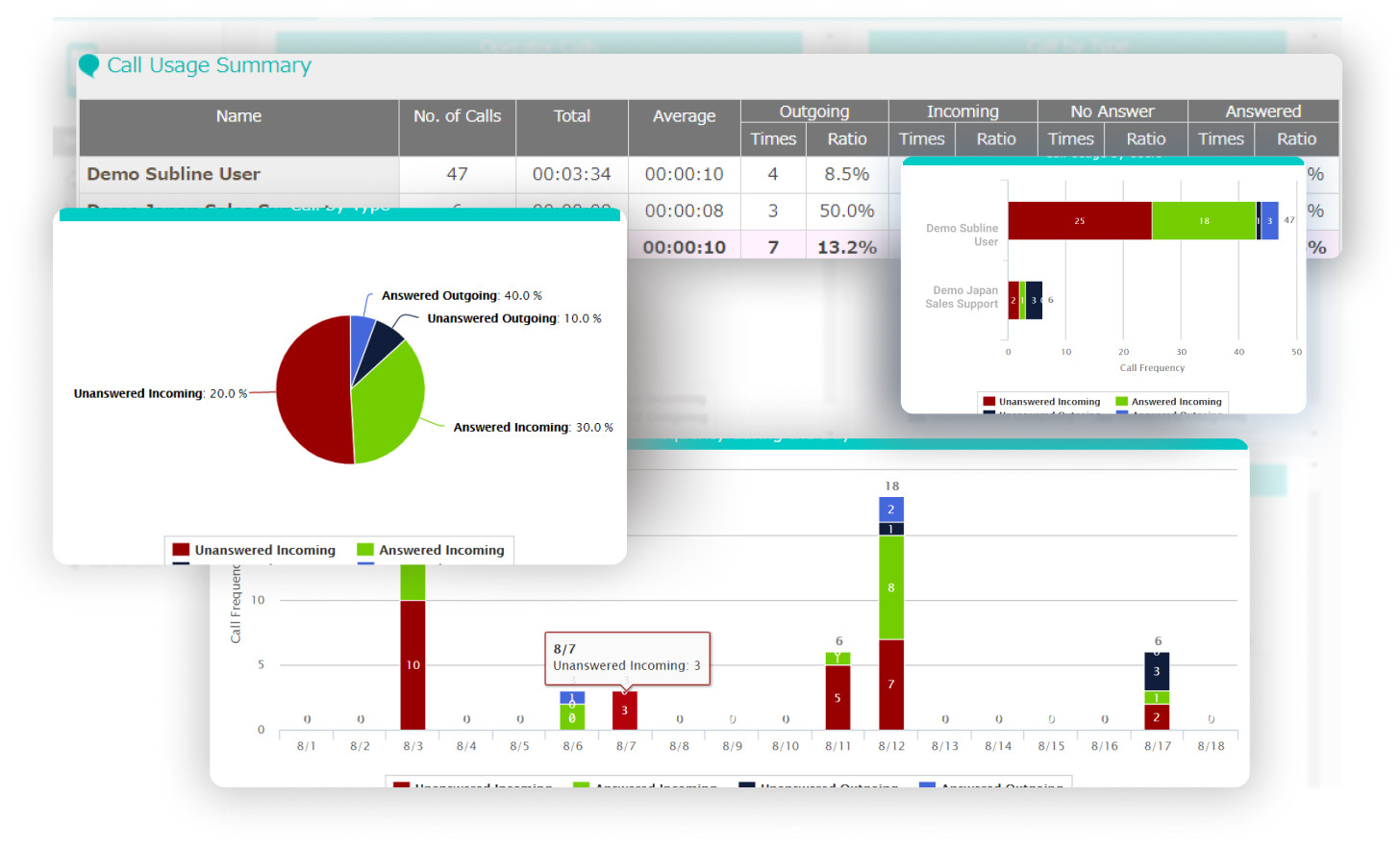Screen dimensions: 1400x846
Task: Click the green 8/12 bar segment labeled 8
Action: click(891, 587)
